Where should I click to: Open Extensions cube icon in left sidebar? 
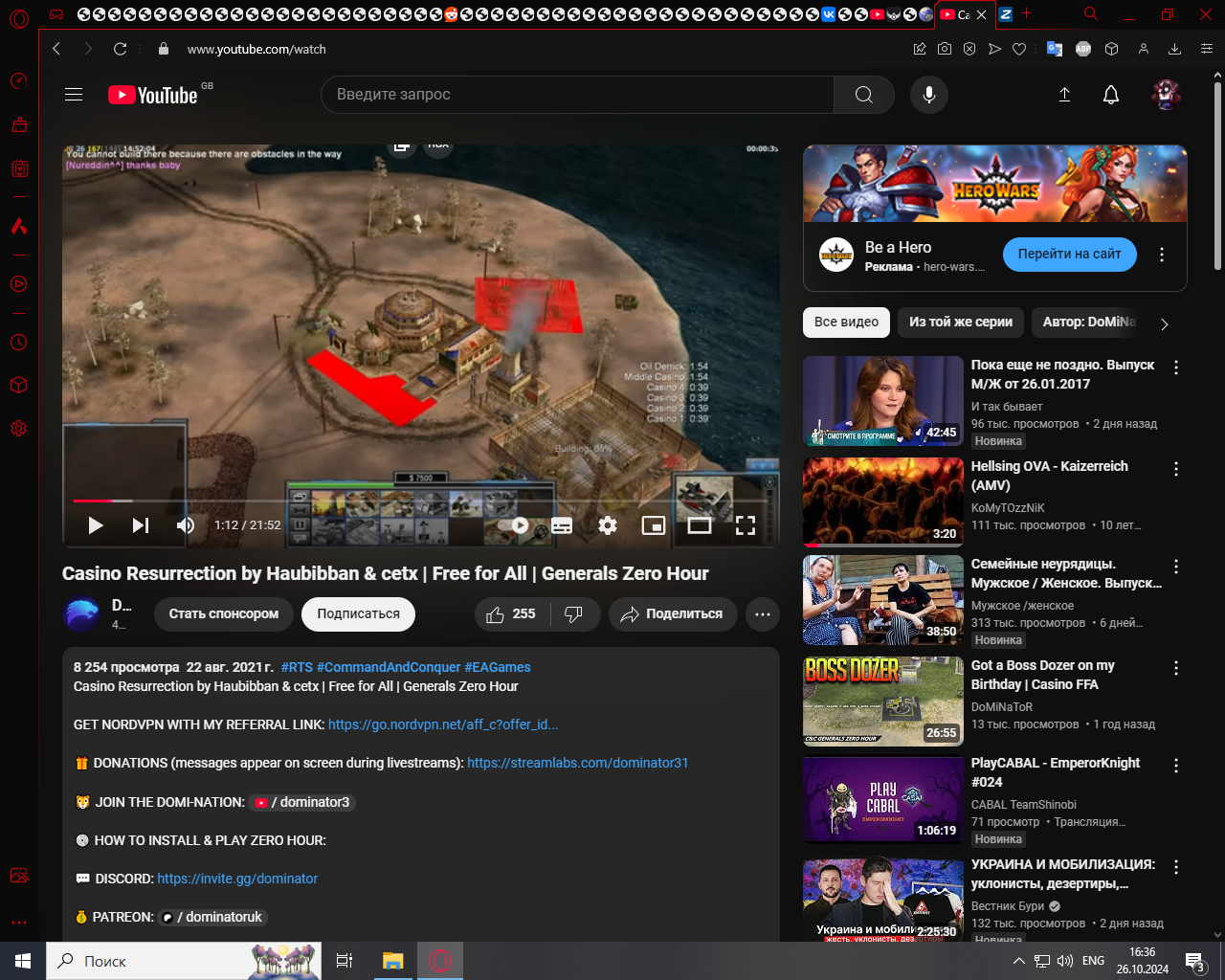(x=18, y=385)
